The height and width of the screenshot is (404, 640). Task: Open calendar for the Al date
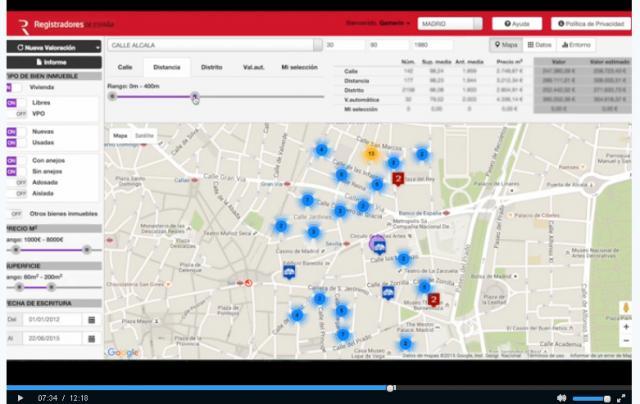(x=91, y=339)
